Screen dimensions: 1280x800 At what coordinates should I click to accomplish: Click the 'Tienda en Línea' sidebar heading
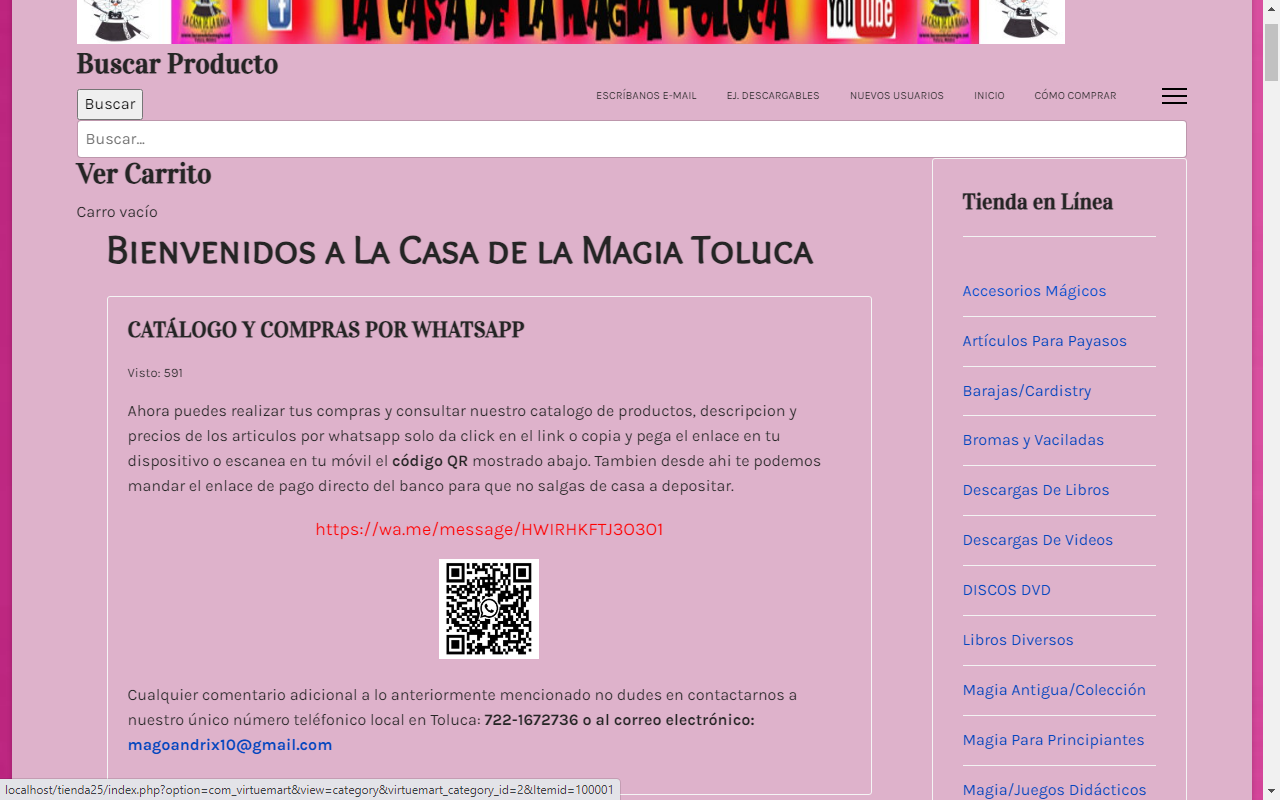pos(1037,202)
